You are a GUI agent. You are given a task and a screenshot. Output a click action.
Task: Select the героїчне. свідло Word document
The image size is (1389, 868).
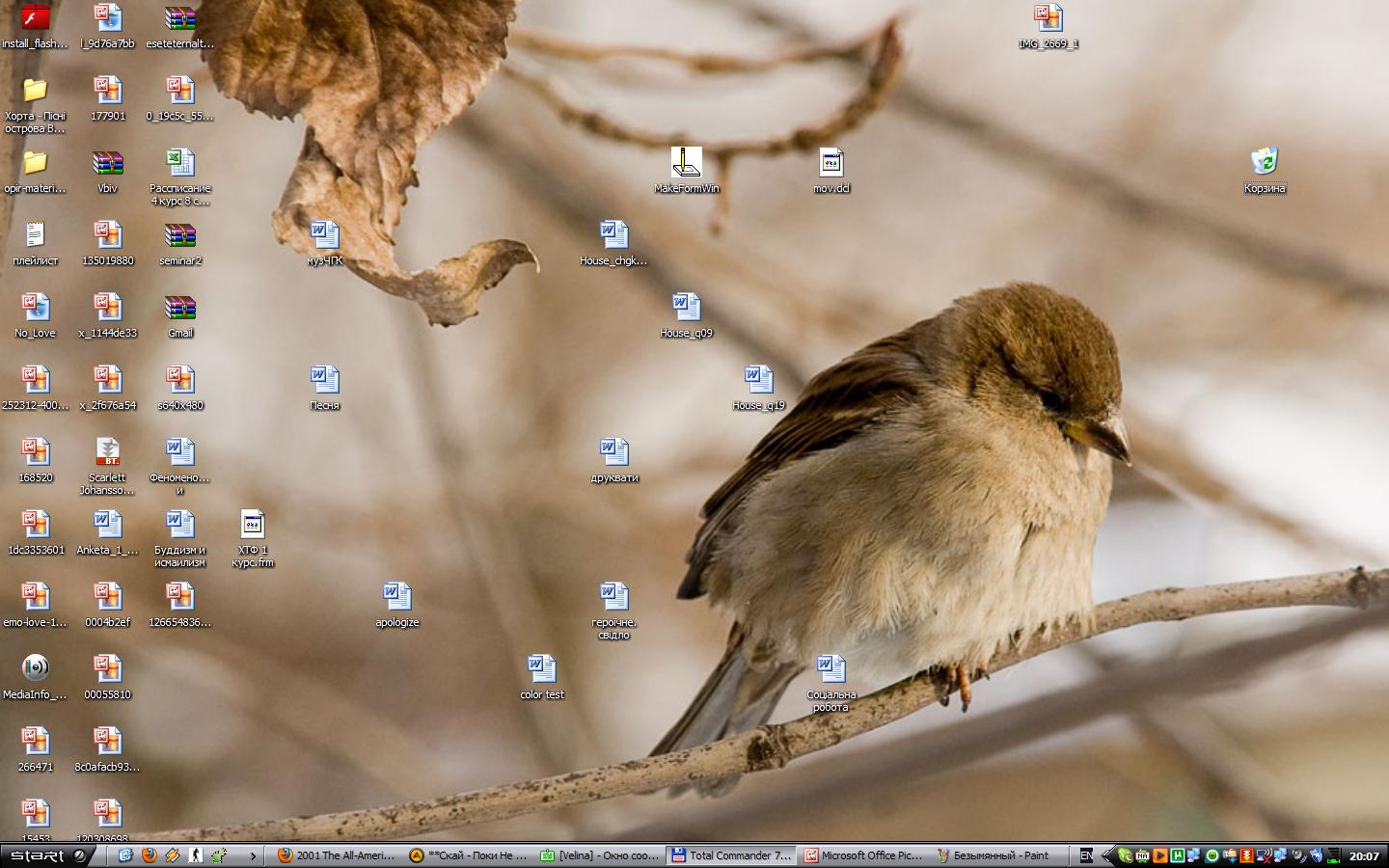(x=614, y=610)
